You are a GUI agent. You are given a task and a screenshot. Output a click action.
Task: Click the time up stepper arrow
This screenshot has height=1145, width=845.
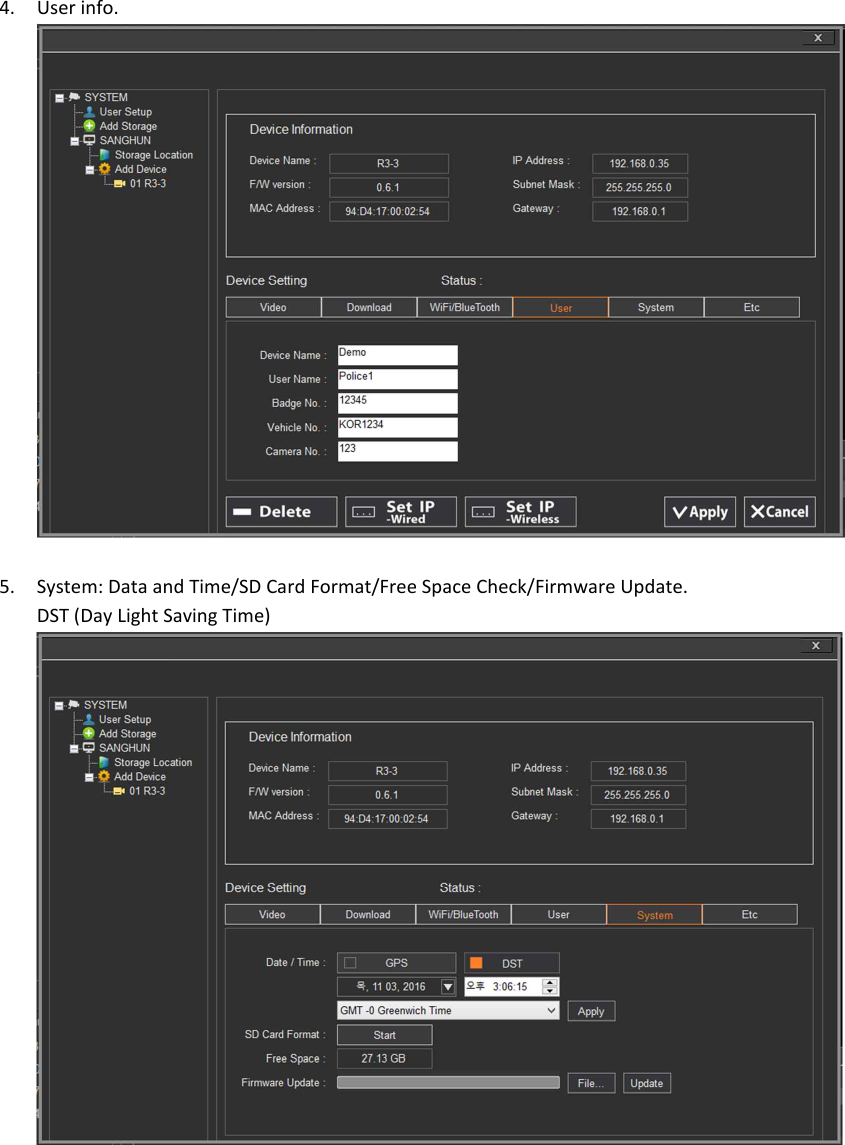pos(548,981)
